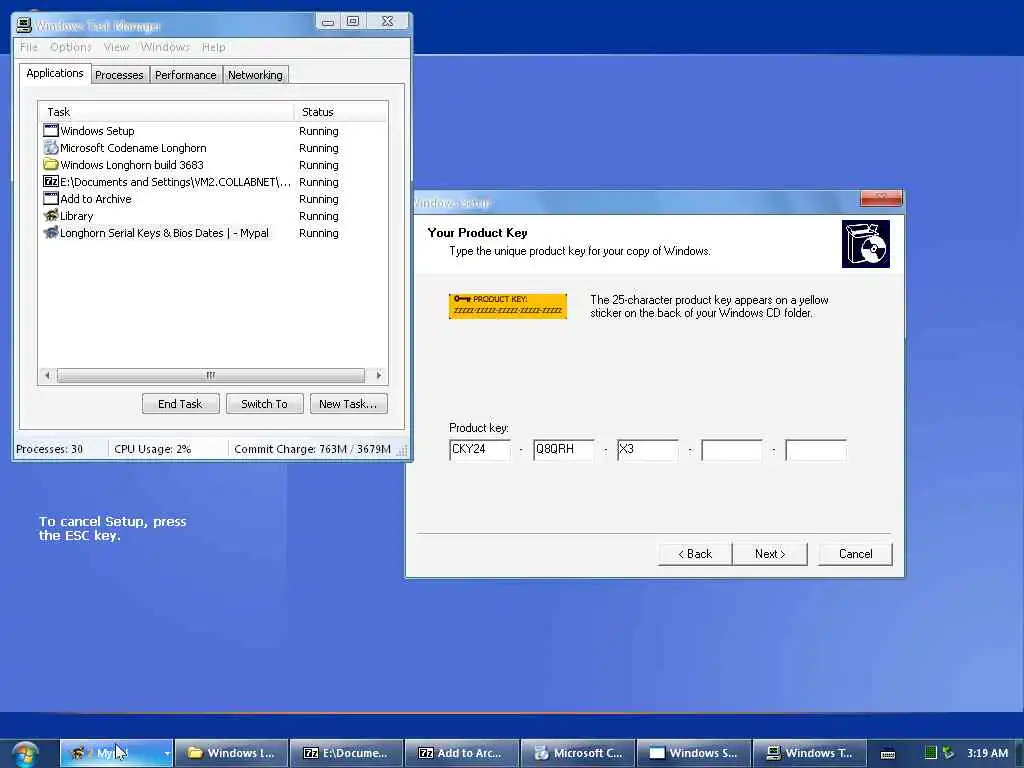Click the Cancel button in Windows Setup
1024x768 pixels.
click(x=856, y=554)
